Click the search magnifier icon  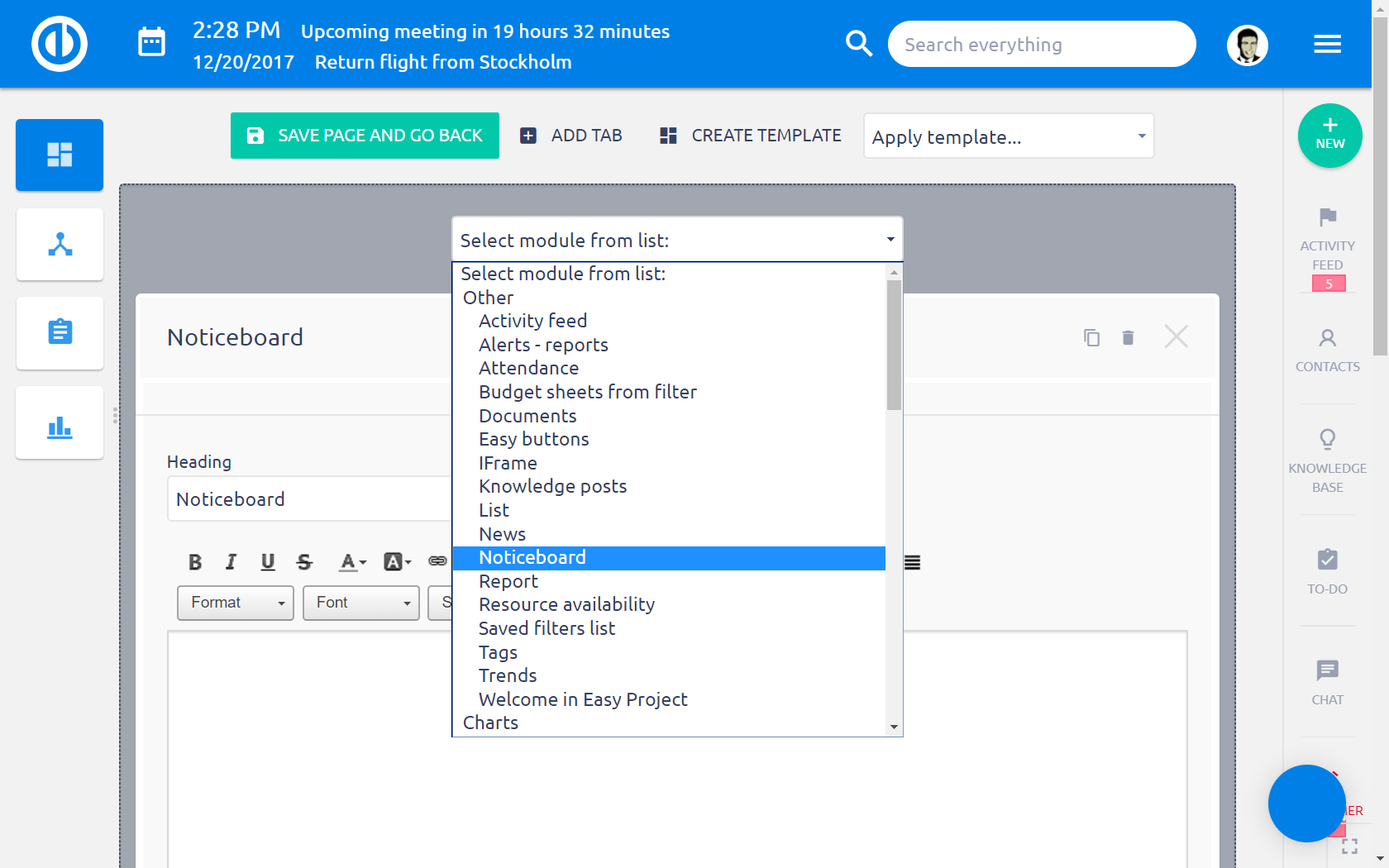[x=859, y=44]
